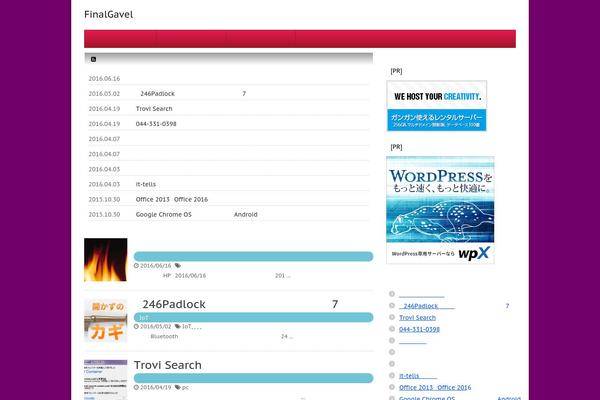The image size is (600, 400).
Task: Click the pc tag beside 2016/04/19
Action: 185,387
